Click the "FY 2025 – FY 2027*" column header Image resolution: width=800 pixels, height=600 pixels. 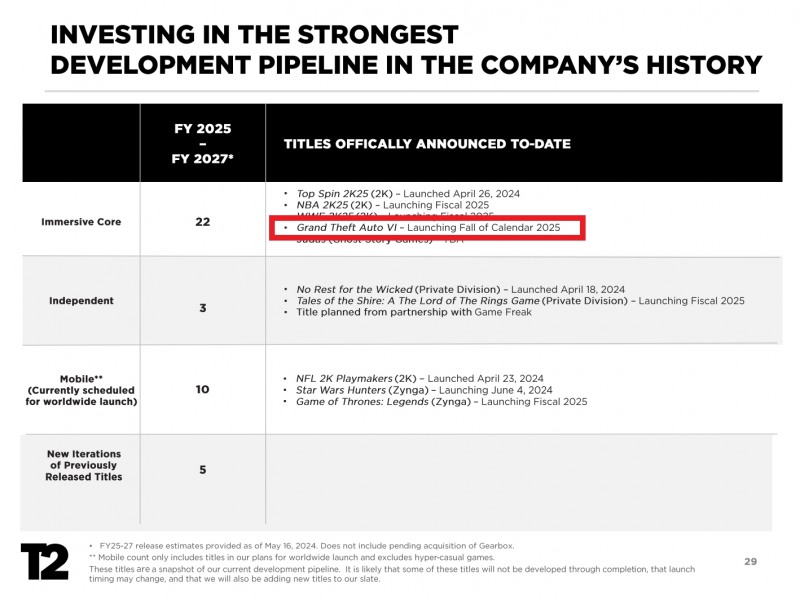tap(202, 143)
